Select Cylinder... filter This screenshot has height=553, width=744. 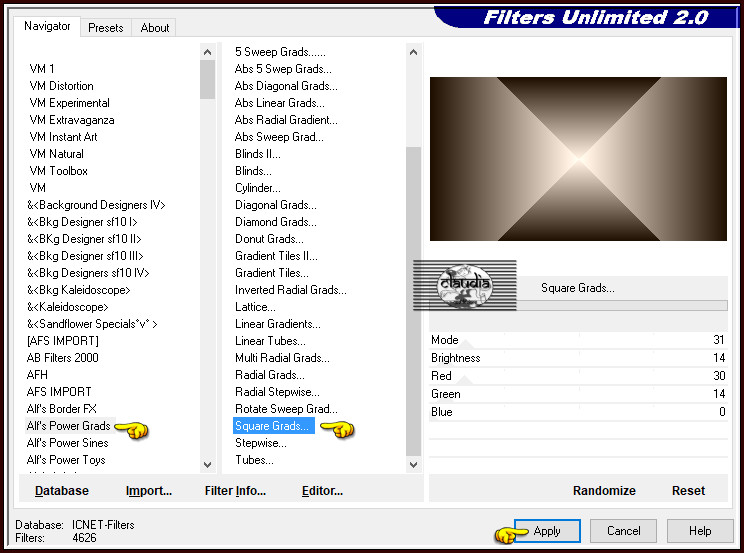[258, 188]
